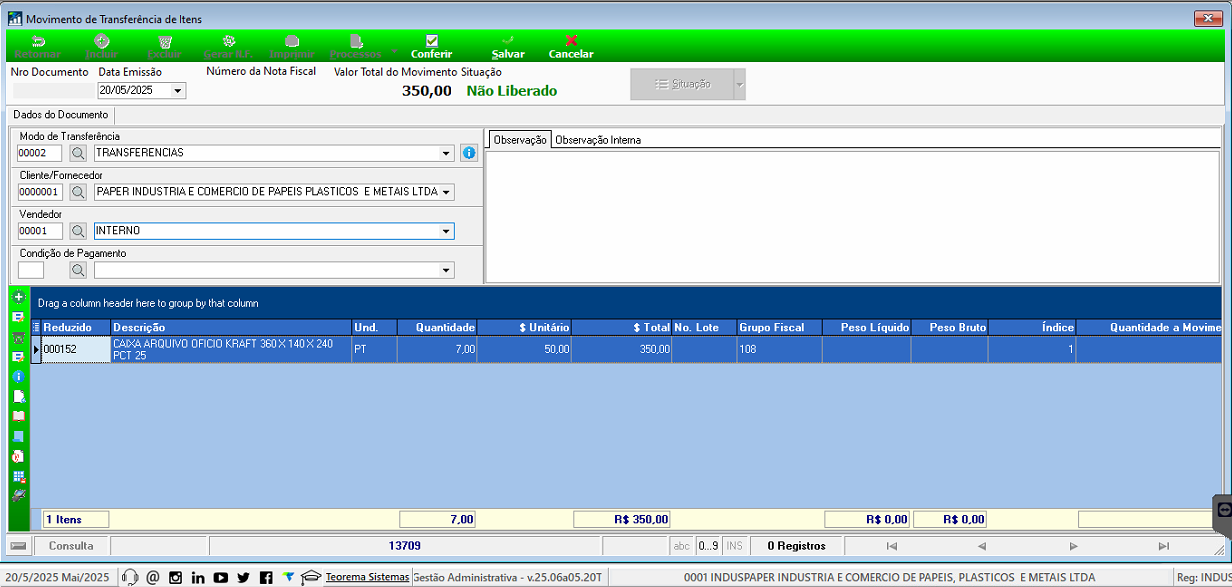Click the Vendedor code field 00001
Viewport: 1232px width, 587px height.
[x=40, y=231]
